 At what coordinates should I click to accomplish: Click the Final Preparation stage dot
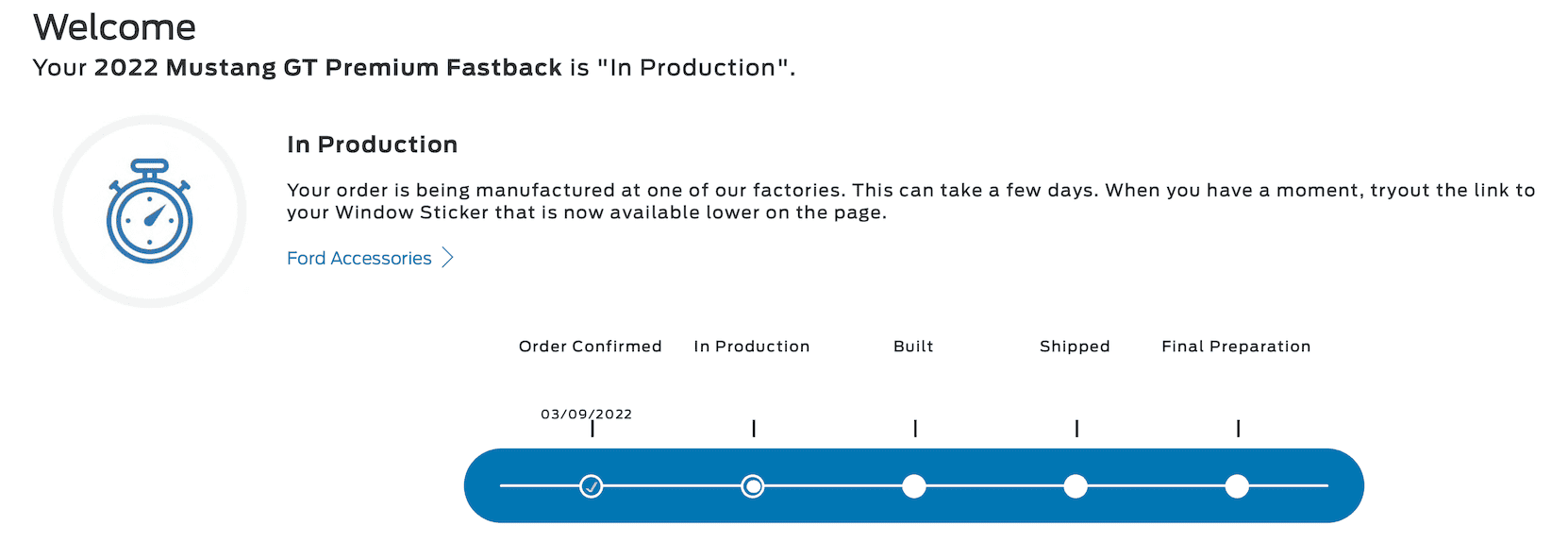(x=1237, y=486)
